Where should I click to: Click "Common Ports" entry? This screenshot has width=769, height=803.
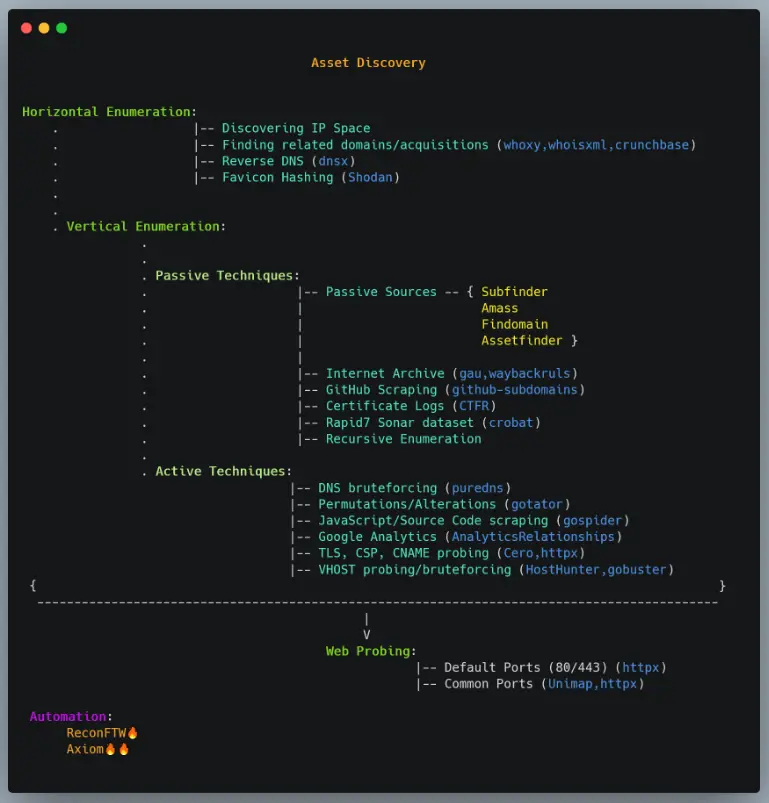coord(488,684)
